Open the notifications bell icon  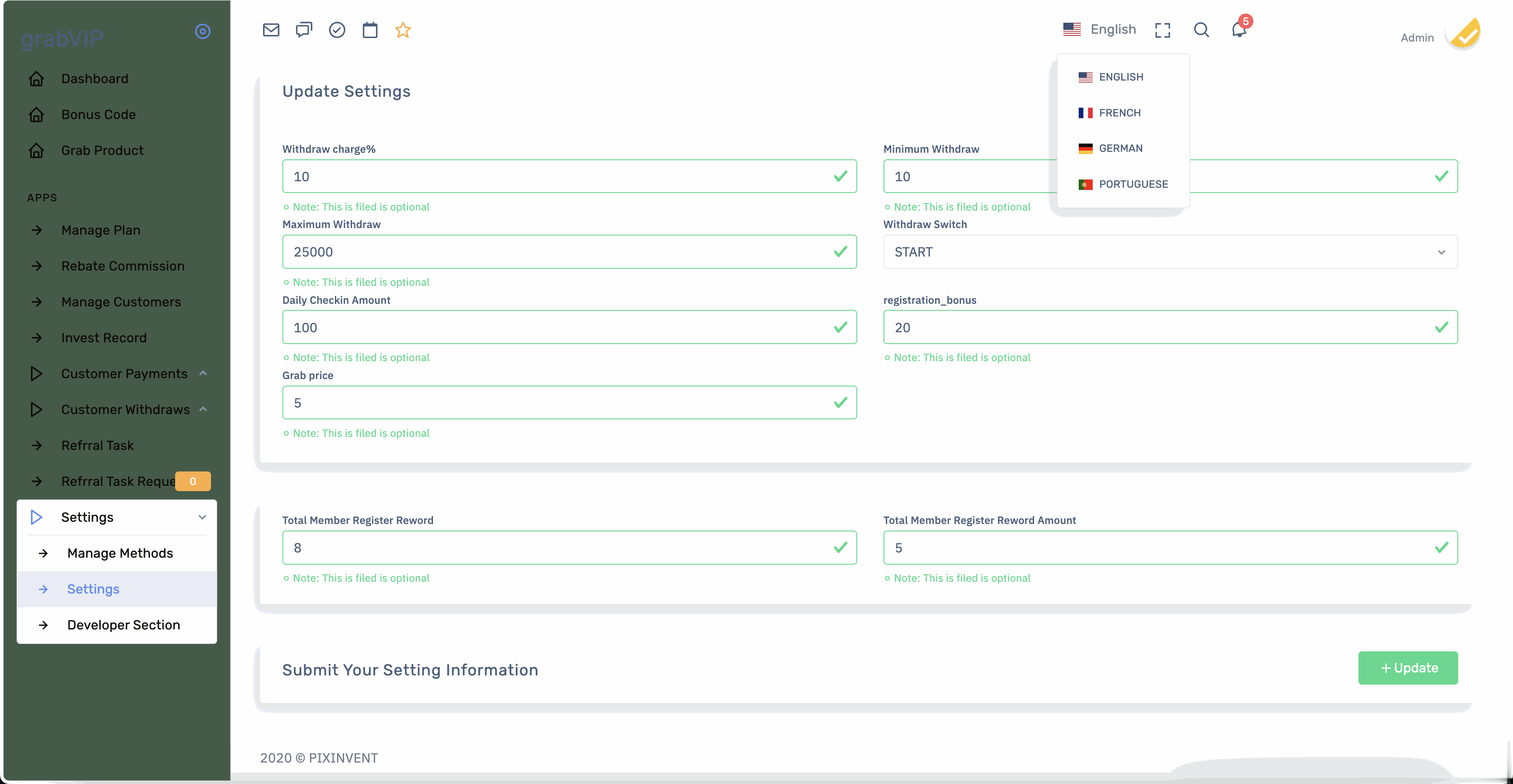pos(1239,30)
